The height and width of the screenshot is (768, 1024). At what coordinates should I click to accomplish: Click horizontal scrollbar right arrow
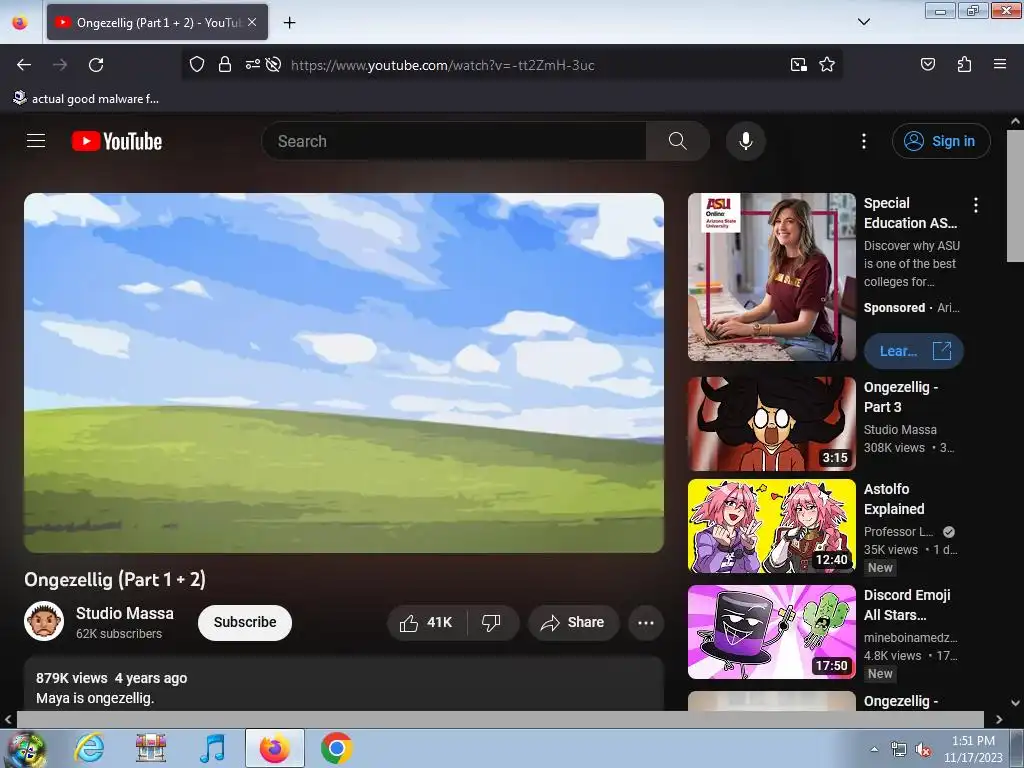tap(999, 720)
